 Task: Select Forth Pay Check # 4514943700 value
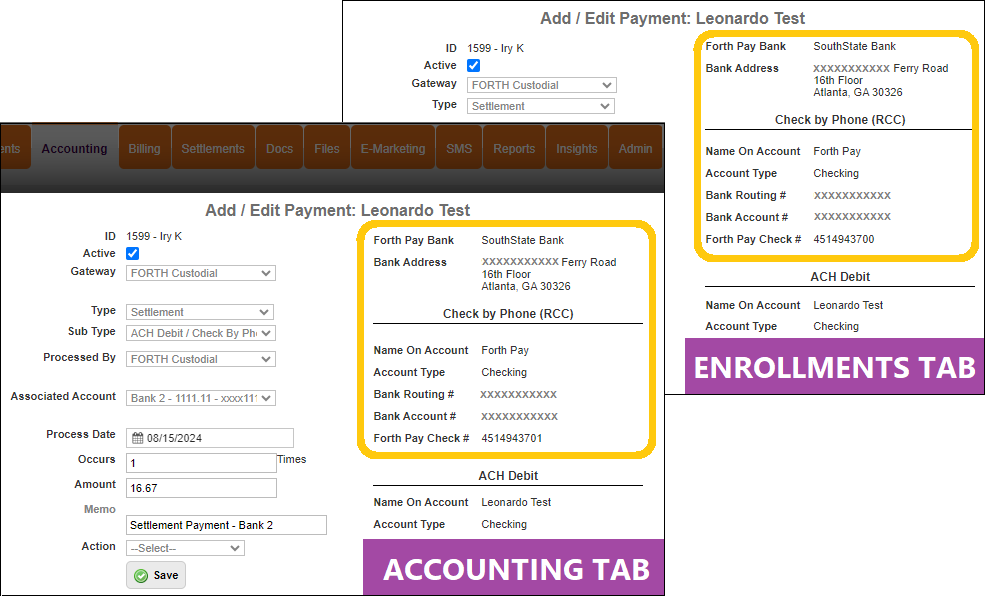(844, 239)
